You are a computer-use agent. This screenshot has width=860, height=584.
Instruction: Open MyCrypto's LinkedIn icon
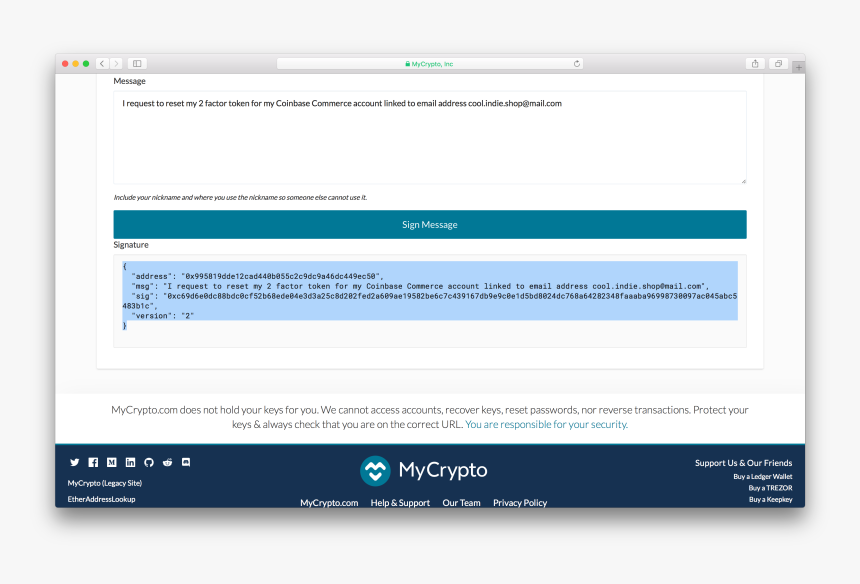pos(131,462)
